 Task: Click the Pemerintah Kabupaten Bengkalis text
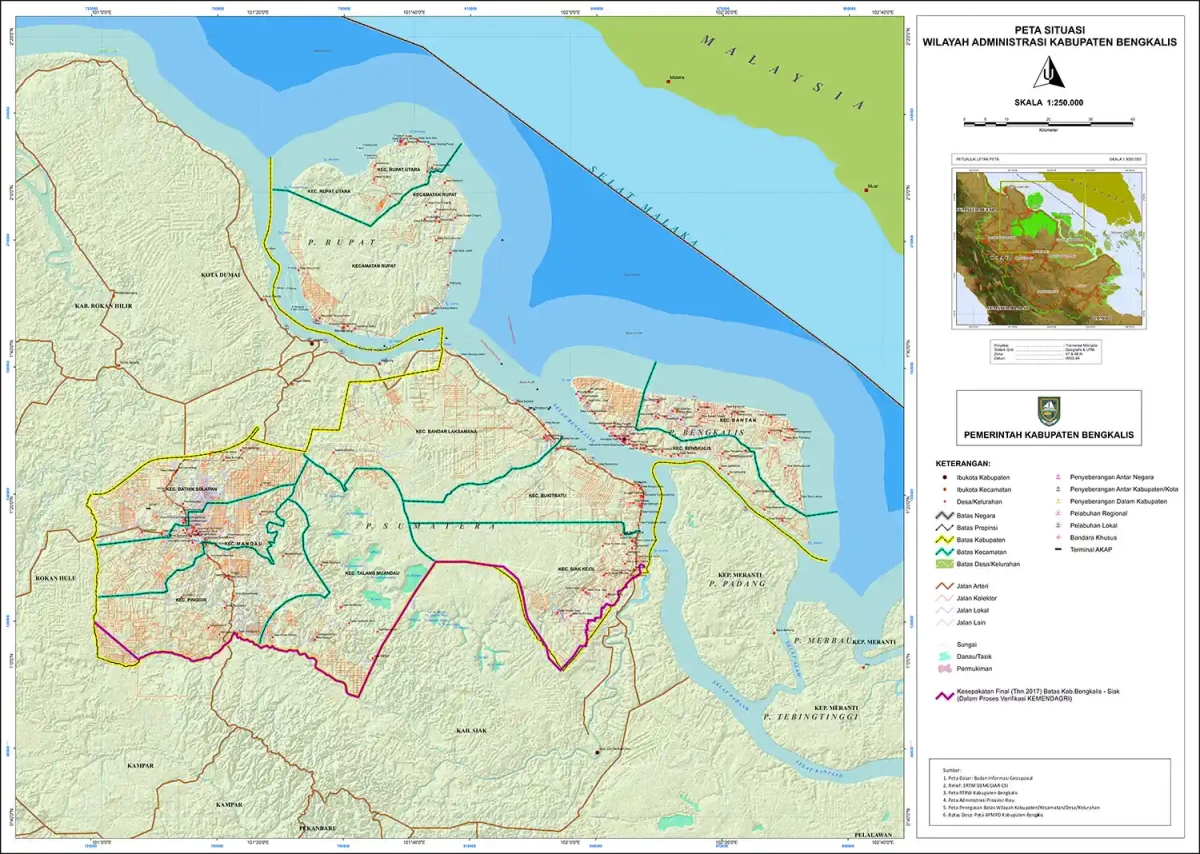pos(1048,435)
